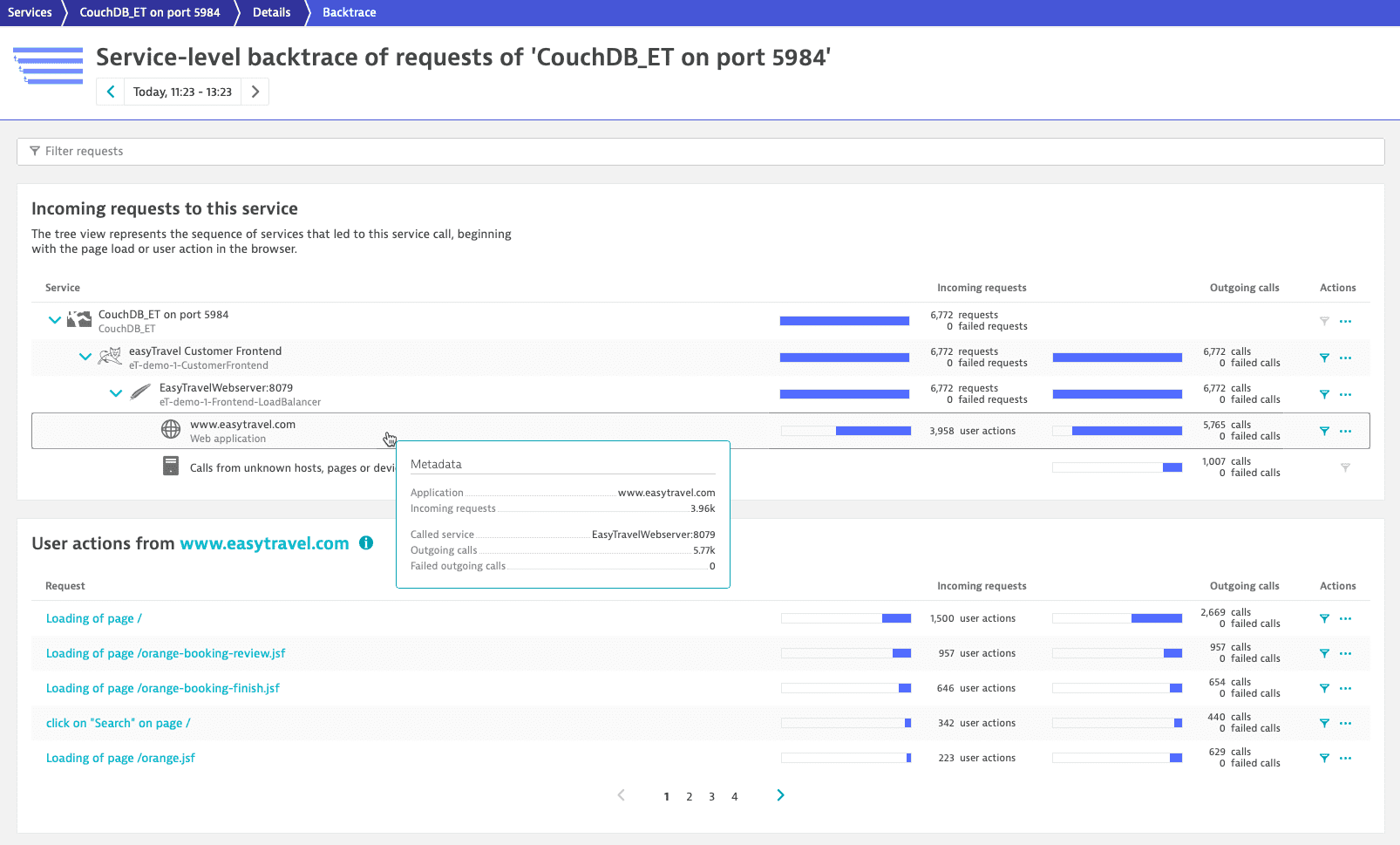
Task: Click info icon beside www.easytravel.com heading
Action: tap(366, 543)
